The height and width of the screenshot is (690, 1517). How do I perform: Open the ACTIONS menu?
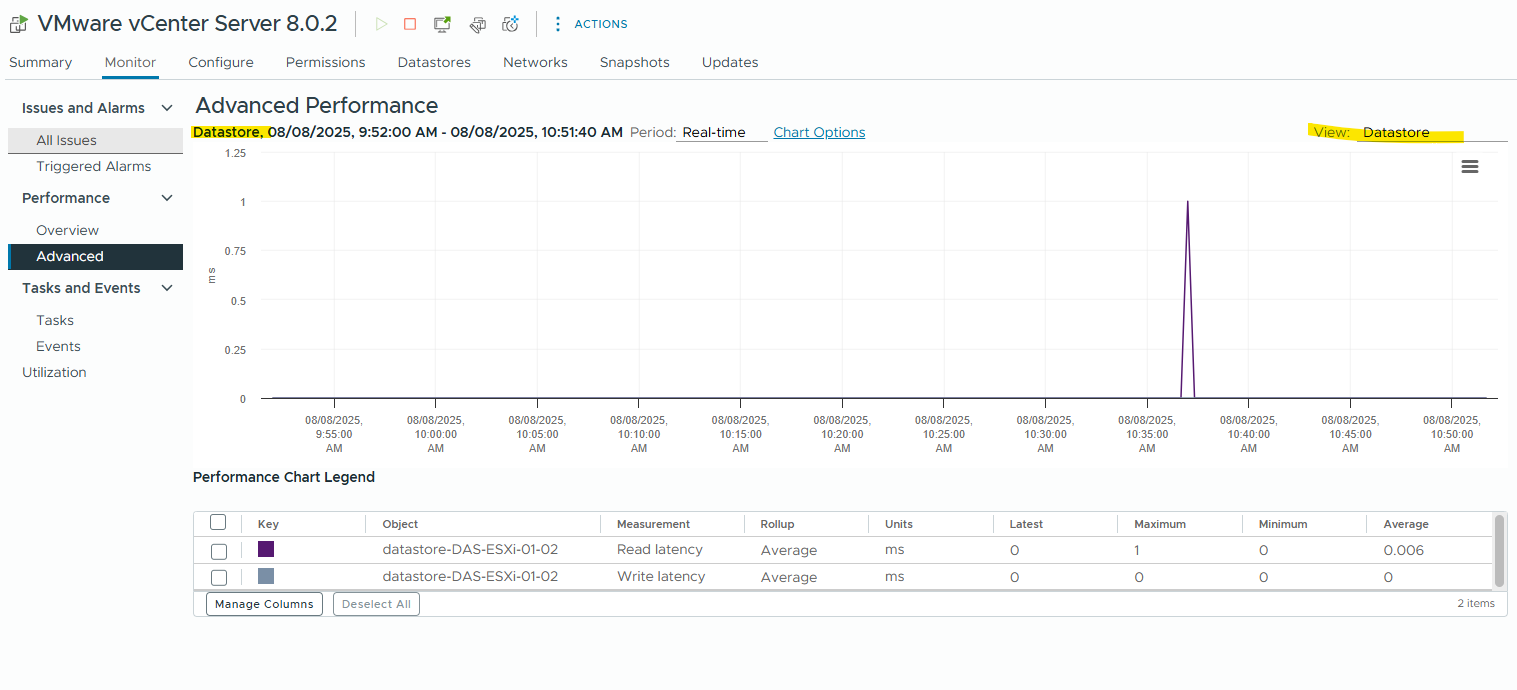click(x=591, y=24)
